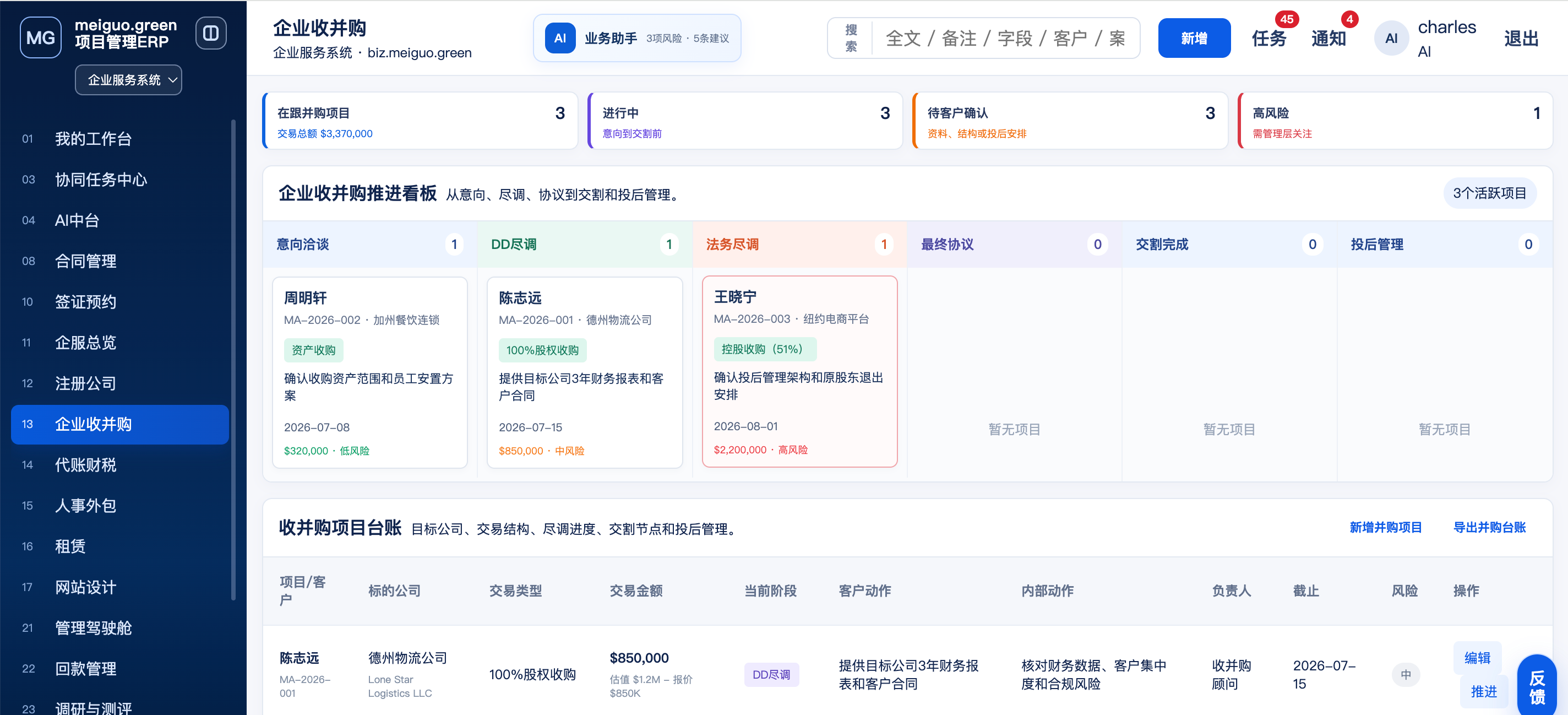Select 企业收并购 in sidebar
1568x715 pixels.
(120, 425)
